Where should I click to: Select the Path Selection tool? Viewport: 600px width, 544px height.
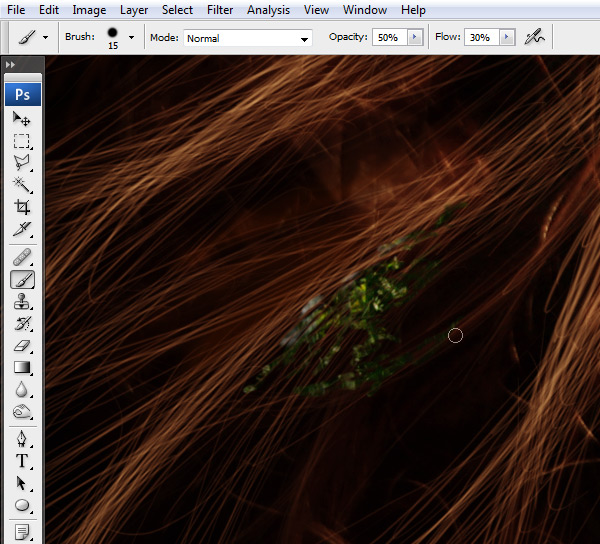(x=22, y=483)
